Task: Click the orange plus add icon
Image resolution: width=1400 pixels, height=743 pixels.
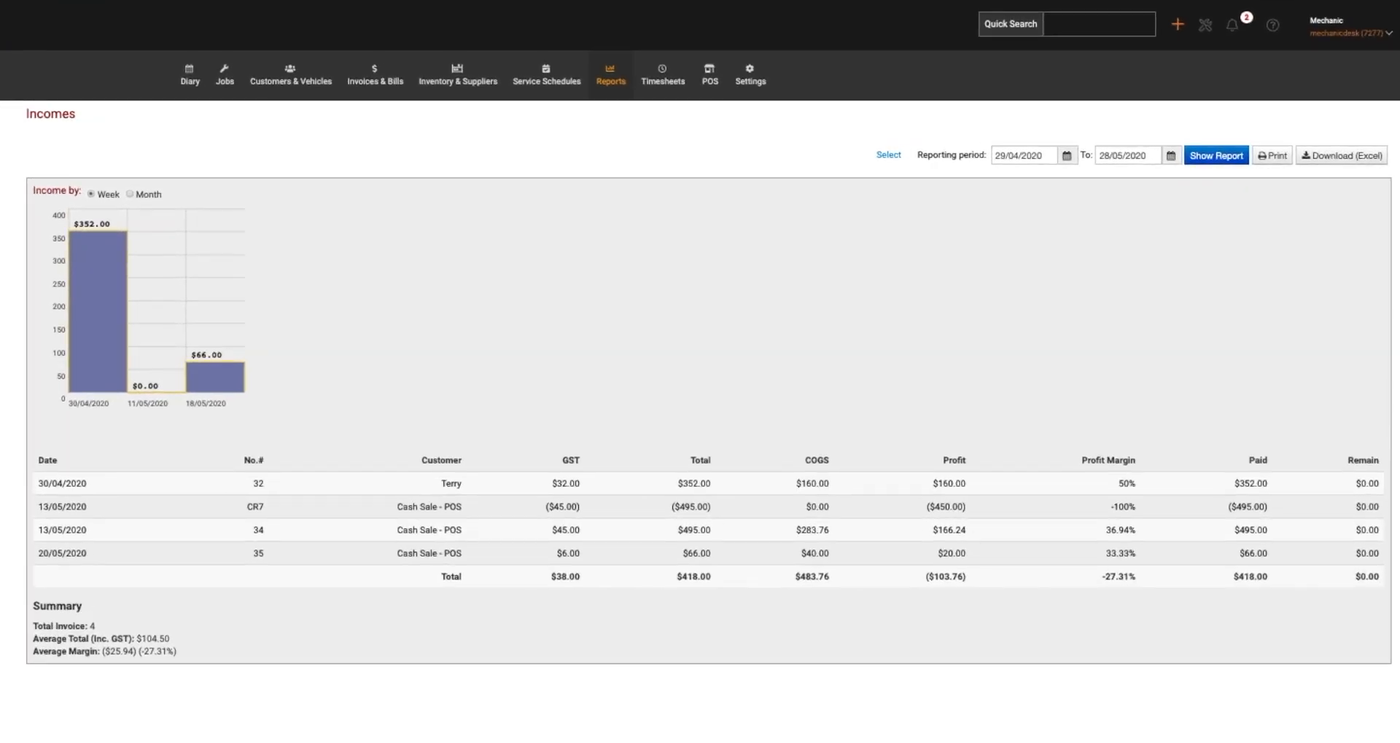Action: pos(1177,24)
